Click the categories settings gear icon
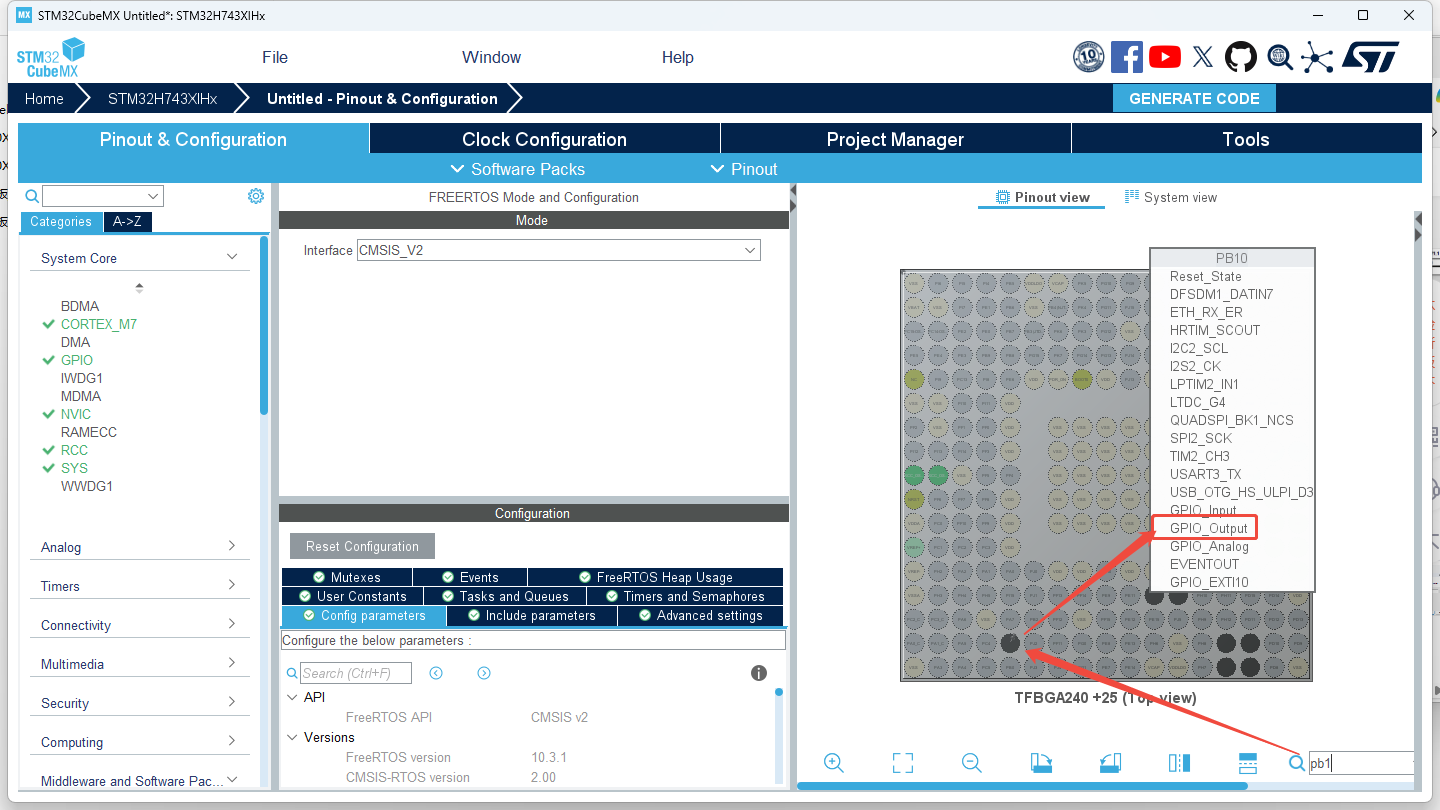Viewport: 1440px width, 810px height. (x=255, y=196)
